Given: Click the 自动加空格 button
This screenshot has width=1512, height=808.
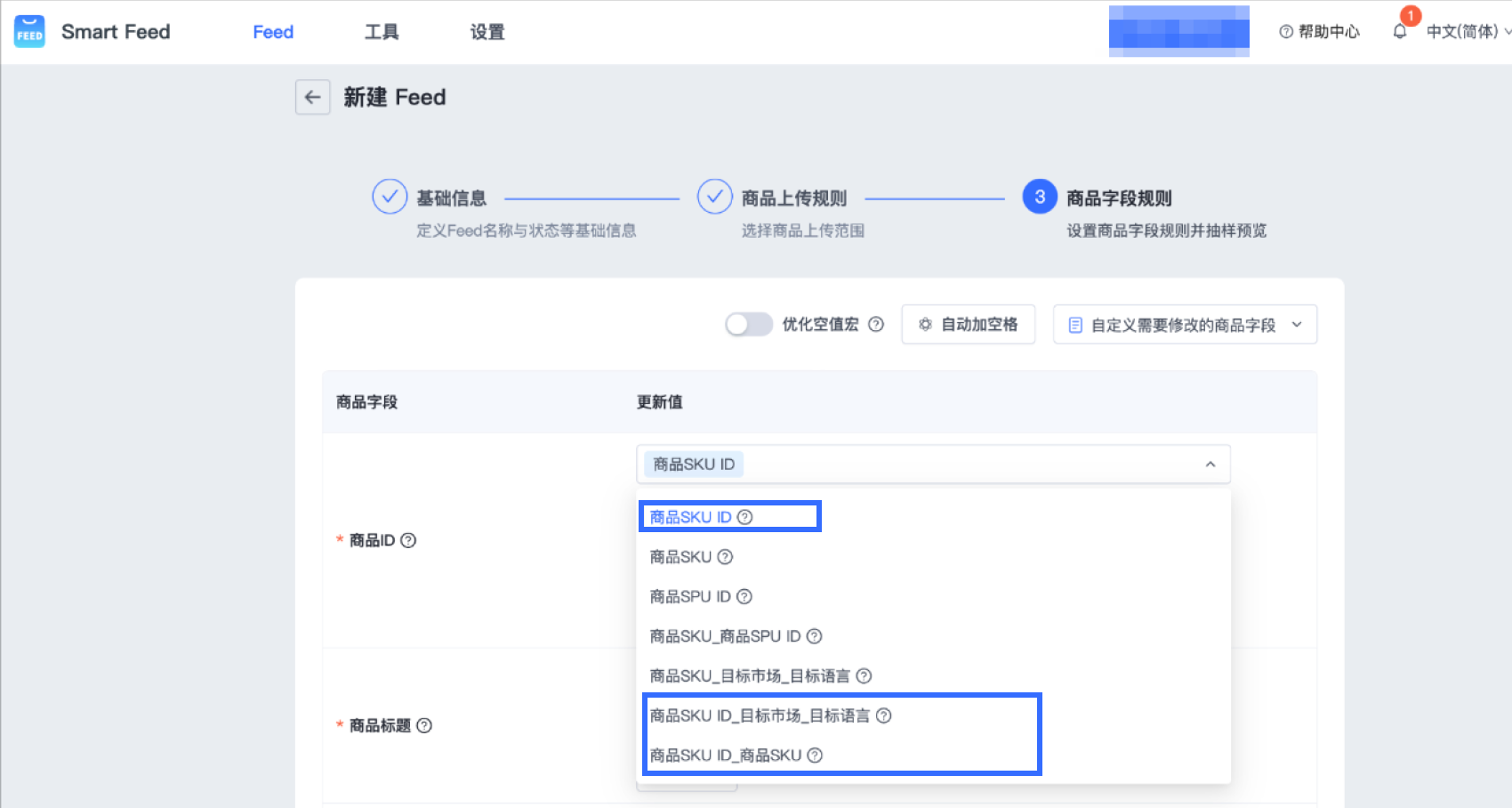Looking at the screenshot, I should click(968, 325).
